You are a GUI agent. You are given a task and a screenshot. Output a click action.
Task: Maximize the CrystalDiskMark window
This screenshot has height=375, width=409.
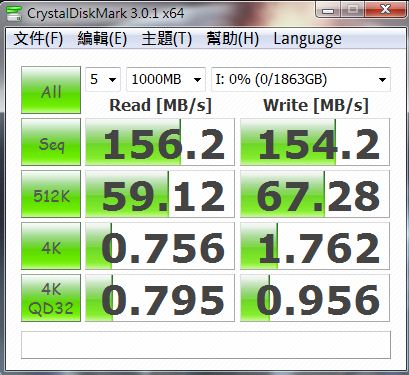353,10
